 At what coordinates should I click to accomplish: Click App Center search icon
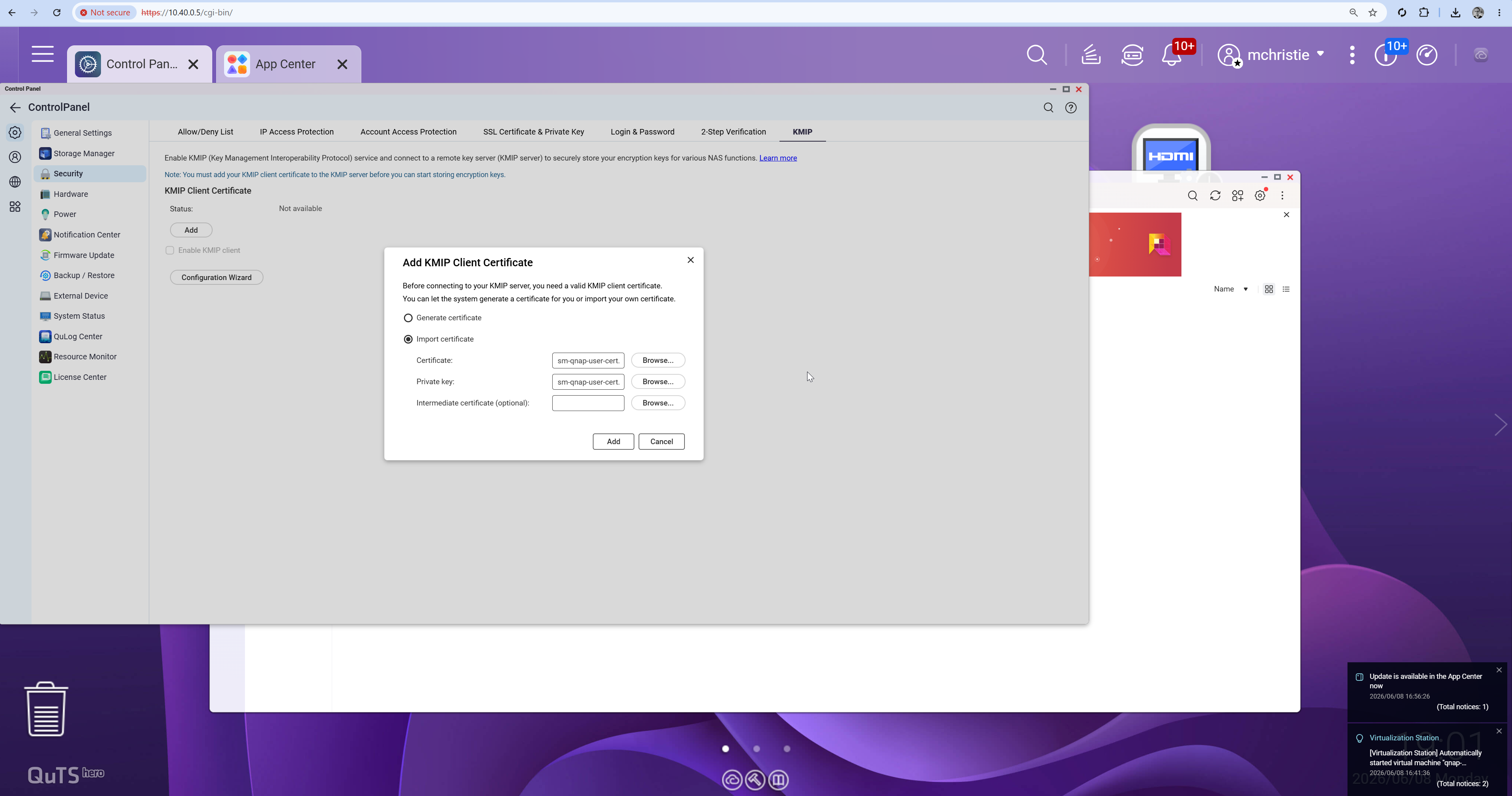(1192, 196)
